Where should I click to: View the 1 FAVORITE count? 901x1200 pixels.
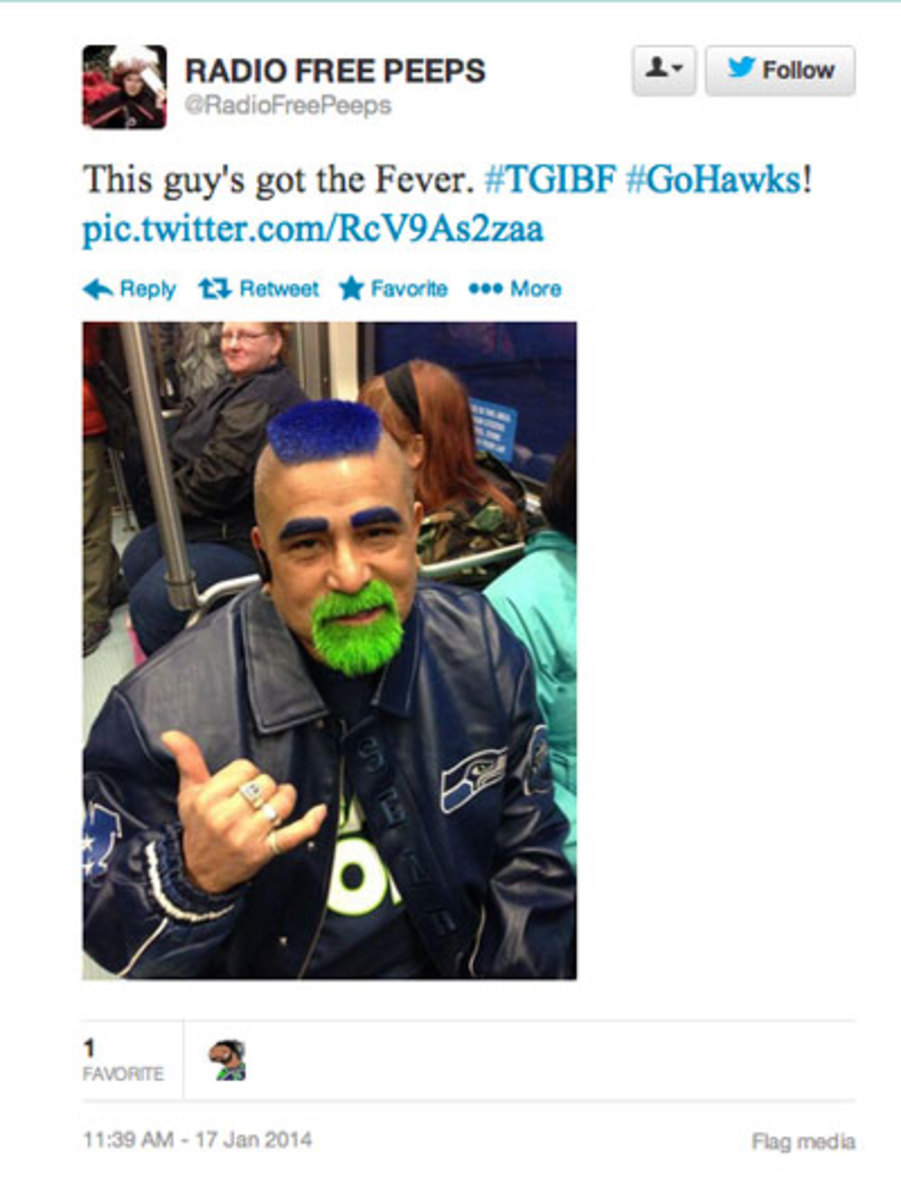coord(123,1060)
